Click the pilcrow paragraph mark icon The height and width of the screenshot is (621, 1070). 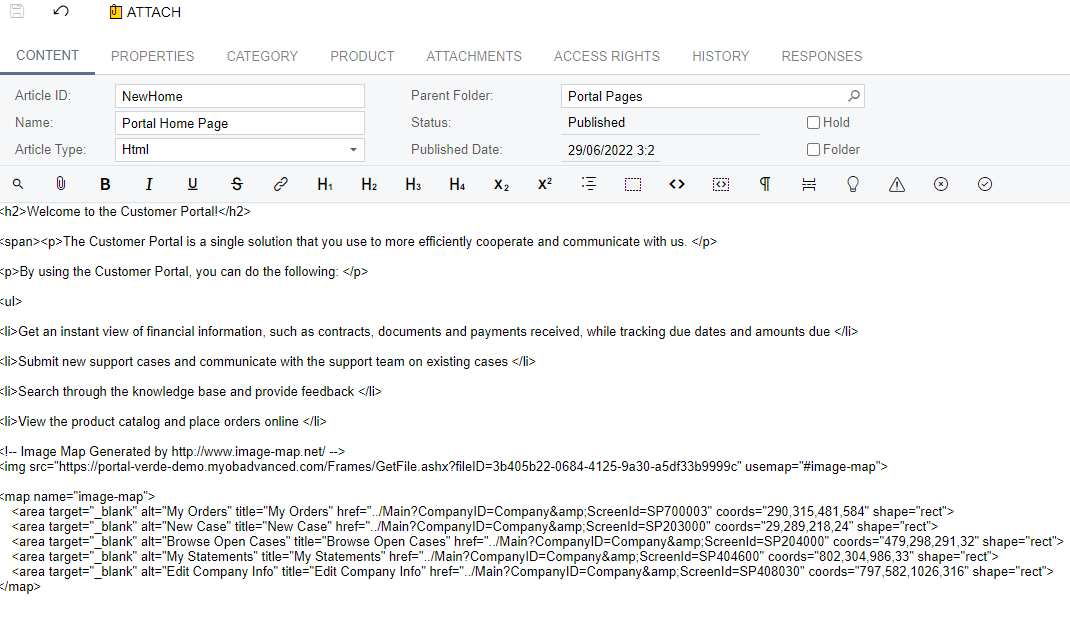point(765,183)
